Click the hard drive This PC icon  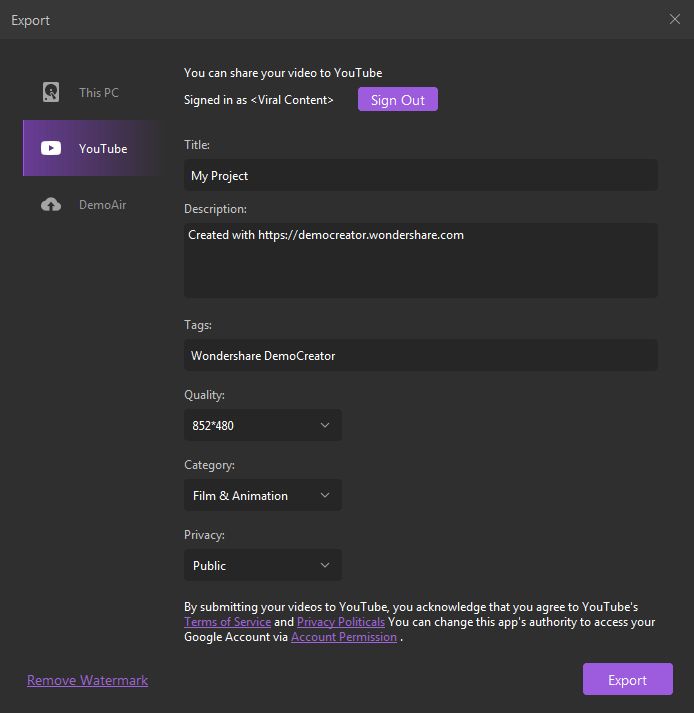click(51, 92)
